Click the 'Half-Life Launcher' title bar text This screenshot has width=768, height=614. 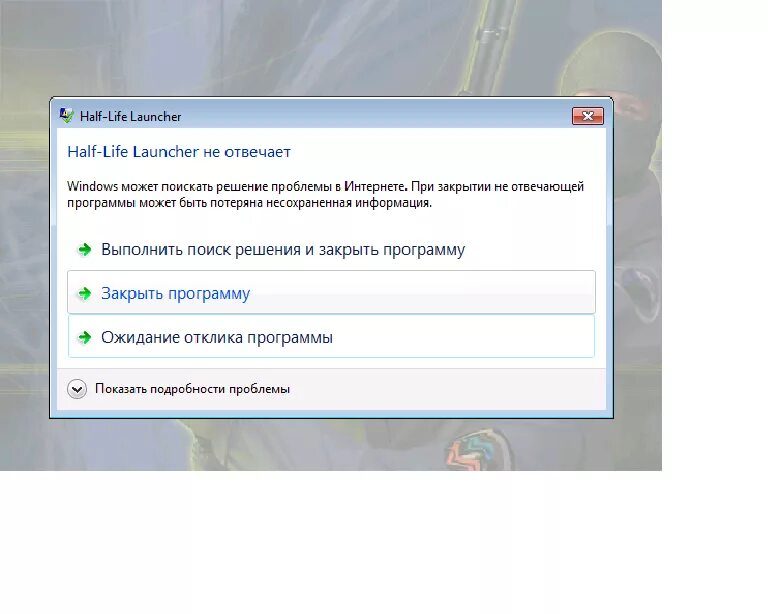(130, 117)
